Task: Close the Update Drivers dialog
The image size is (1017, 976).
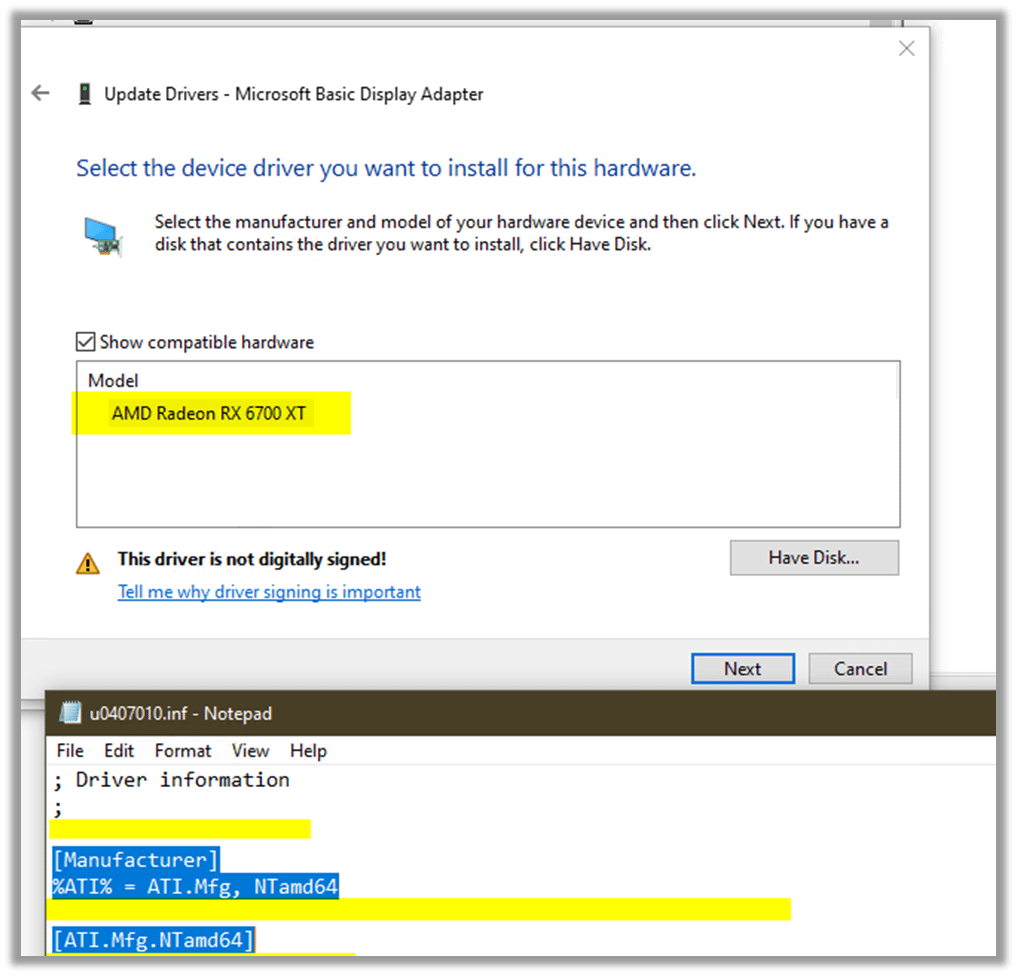Action: point(906,48)
